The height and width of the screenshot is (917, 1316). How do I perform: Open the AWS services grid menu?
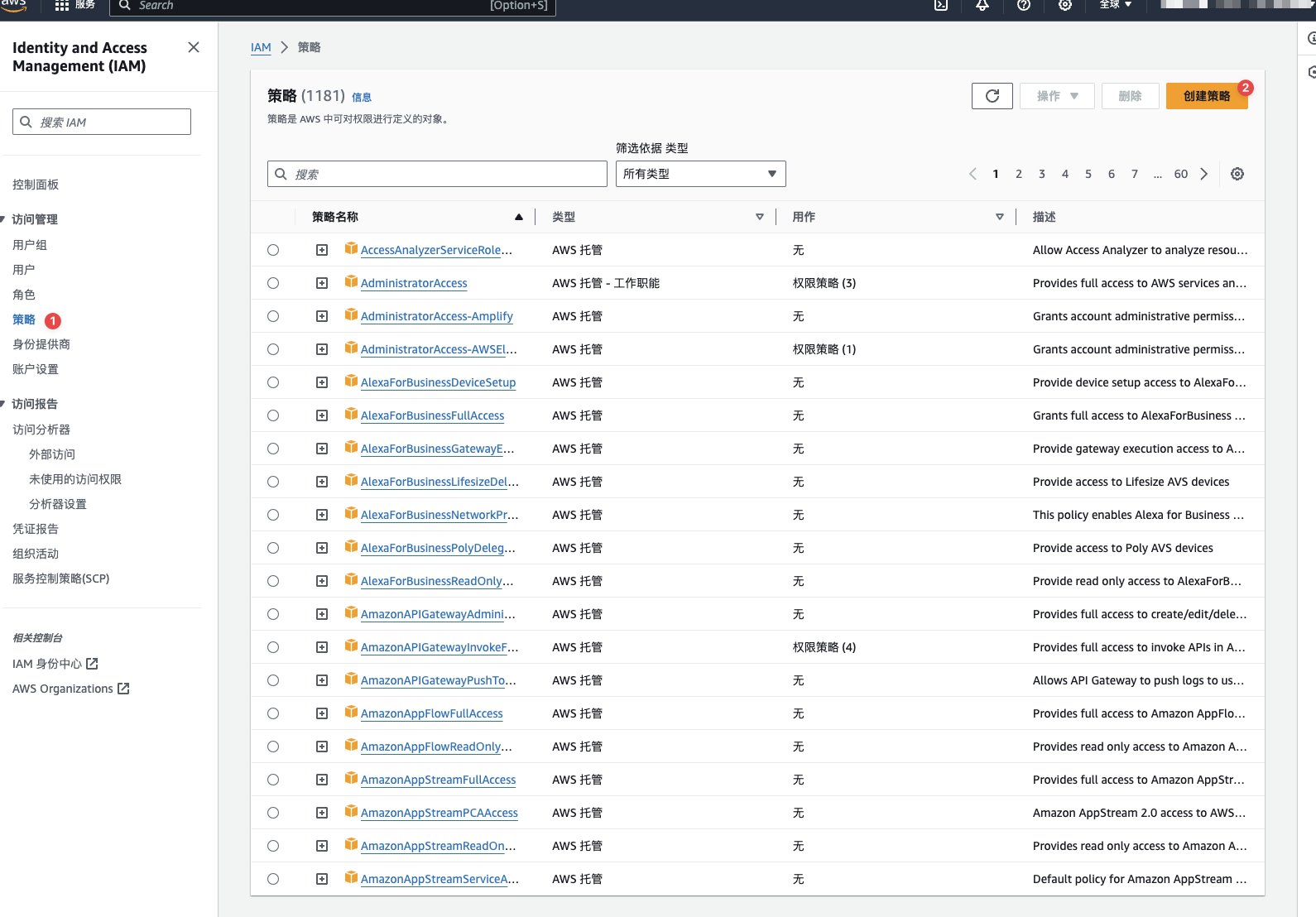[x=62, y=5]
